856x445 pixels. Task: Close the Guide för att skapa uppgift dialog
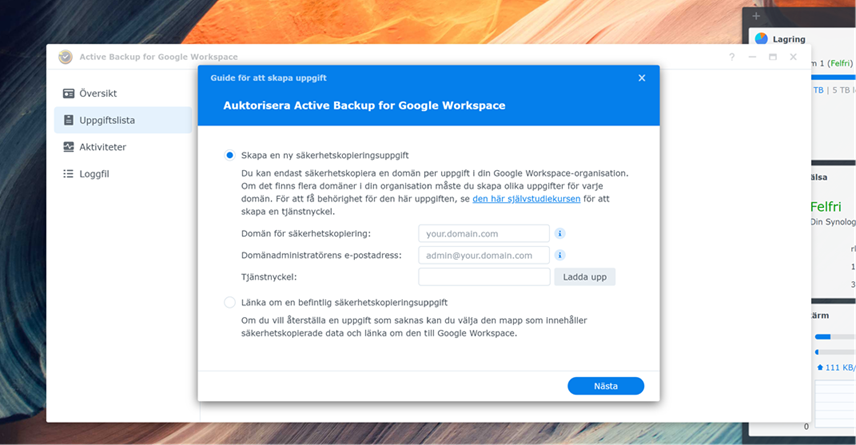(642, 78)
